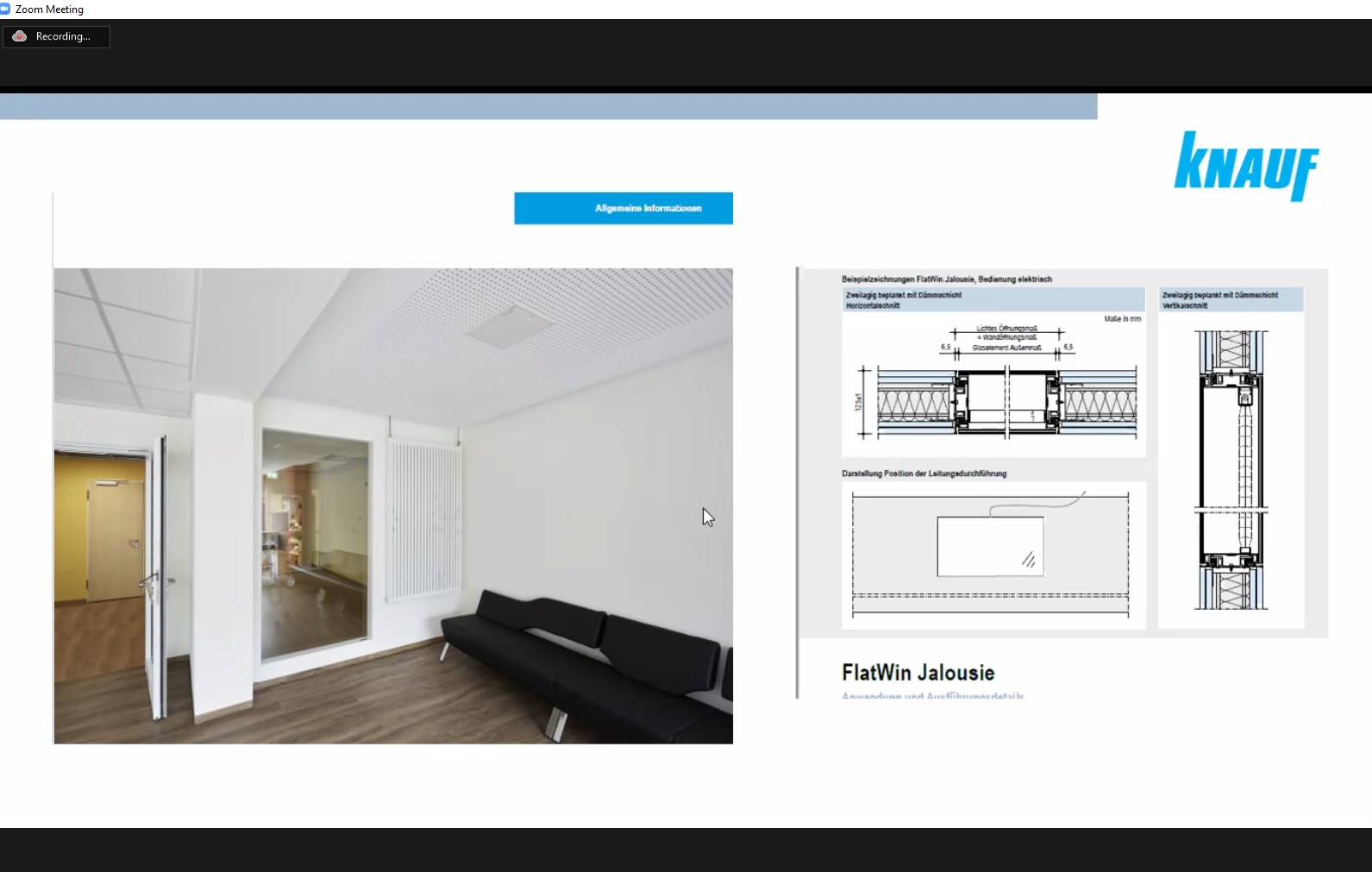Click the glass hatch icon in cable drawing
The image size is (1372, 872).
[1029, 561]
